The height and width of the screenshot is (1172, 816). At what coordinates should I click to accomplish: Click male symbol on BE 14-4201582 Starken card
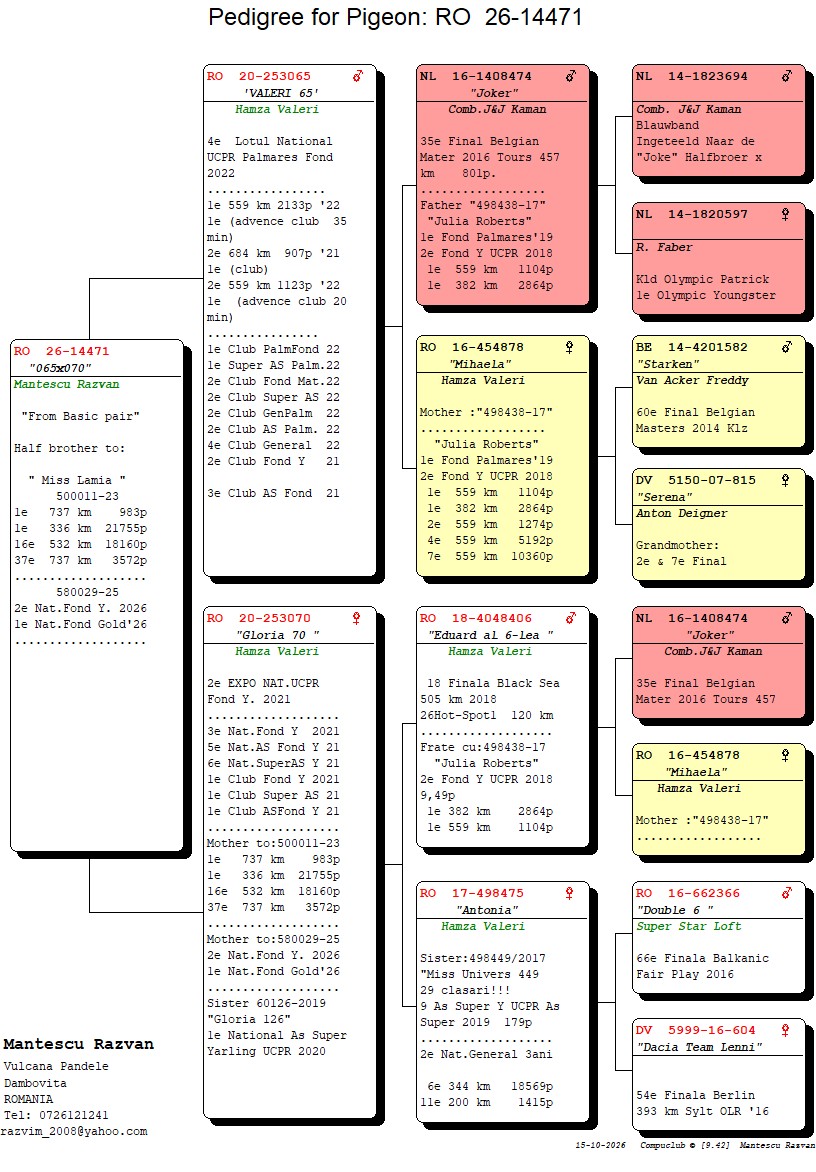(787, 347)
